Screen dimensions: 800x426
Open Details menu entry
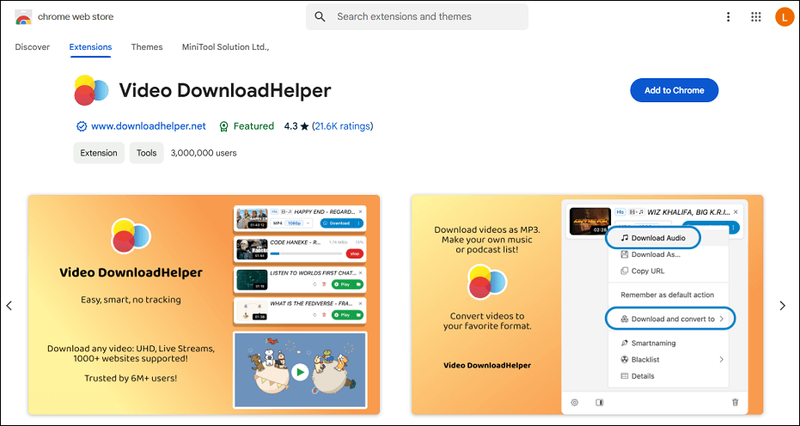click(637, 376)
